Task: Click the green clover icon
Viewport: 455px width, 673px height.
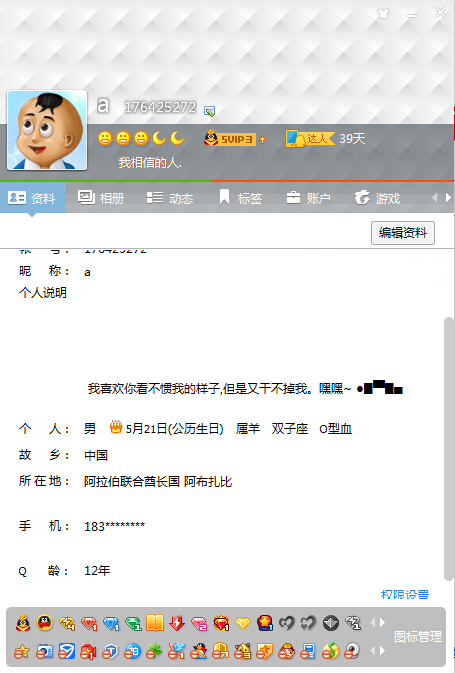Action: 155,652
